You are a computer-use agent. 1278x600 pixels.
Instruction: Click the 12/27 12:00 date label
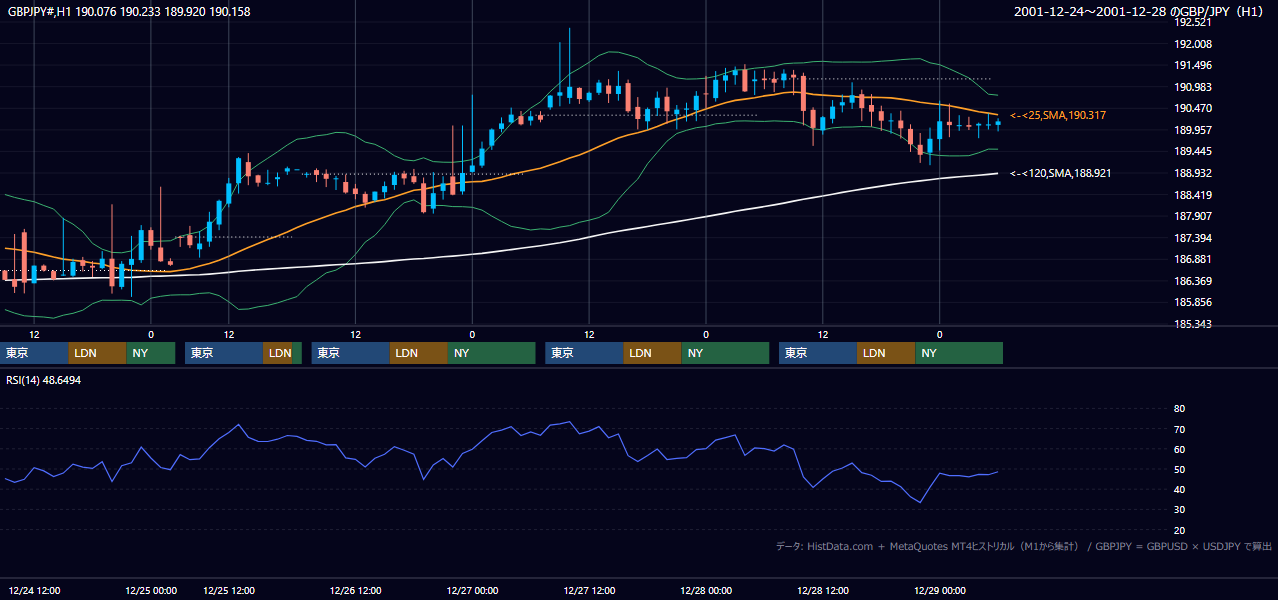tap(589, 591)
